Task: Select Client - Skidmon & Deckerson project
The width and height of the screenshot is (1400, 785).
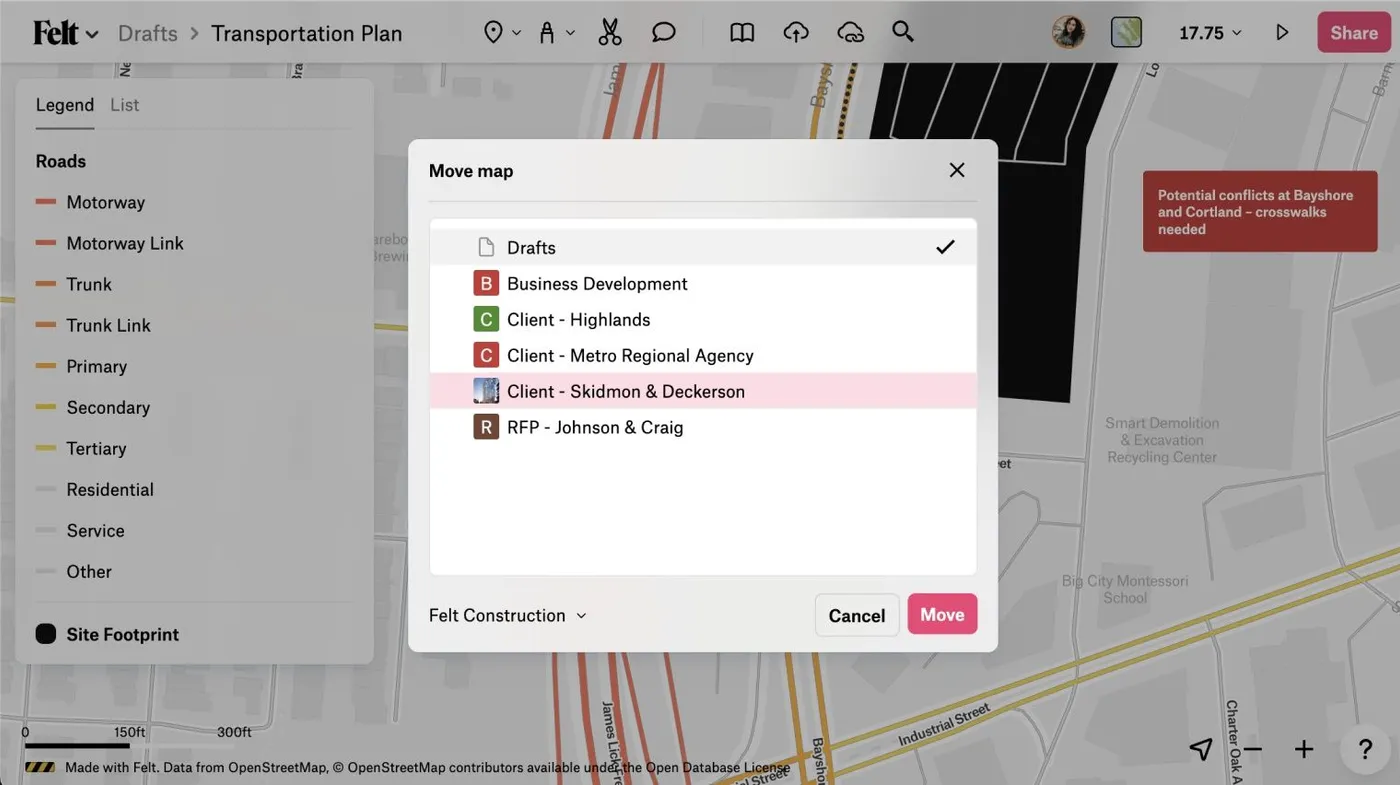Action: pos(703,391)
